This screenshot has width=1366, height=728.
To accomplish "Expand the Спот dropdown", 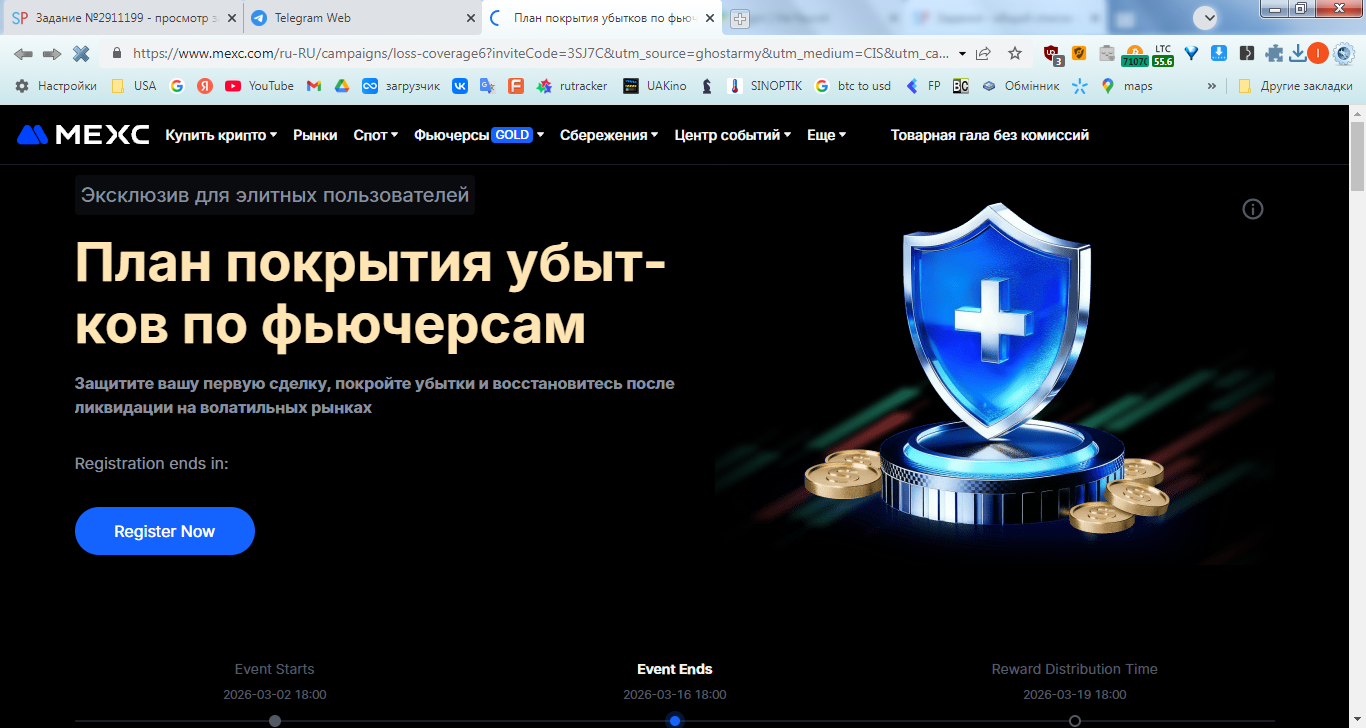I will point(376,135).
